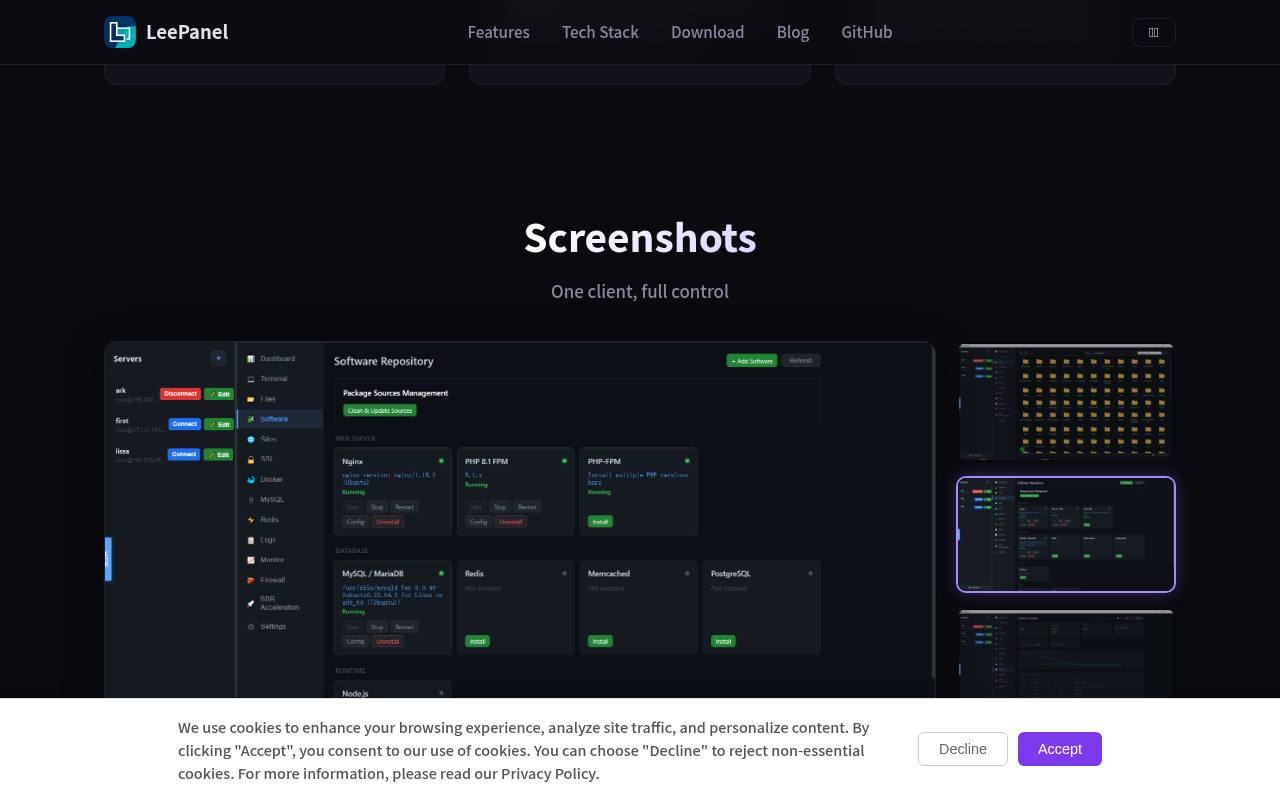The height and width of the screenshot is (800, 1280).
Task: Click the Files folder icon in the sidebar
Action: coord(251,399)
